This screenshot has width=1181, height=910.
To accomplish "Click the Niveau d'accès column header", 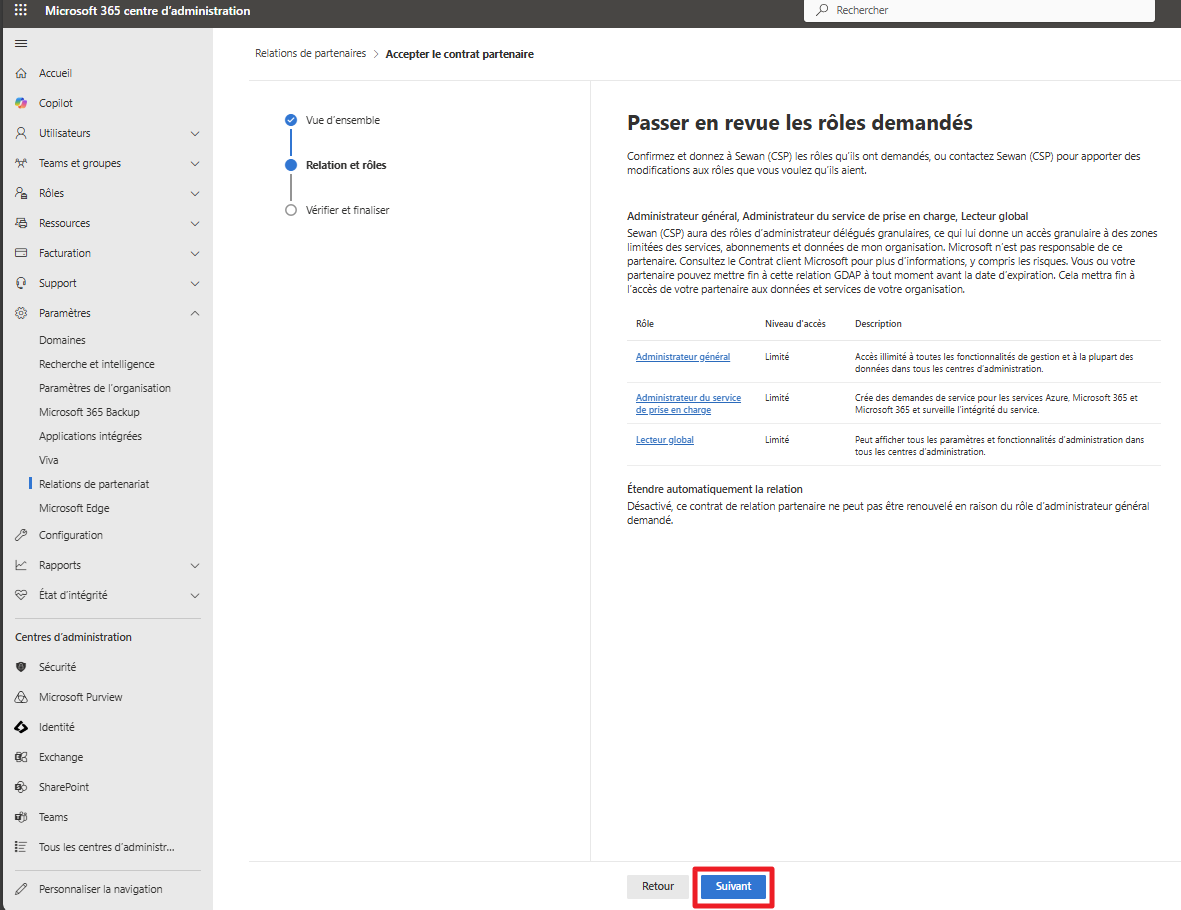I will tap(795, 324).
